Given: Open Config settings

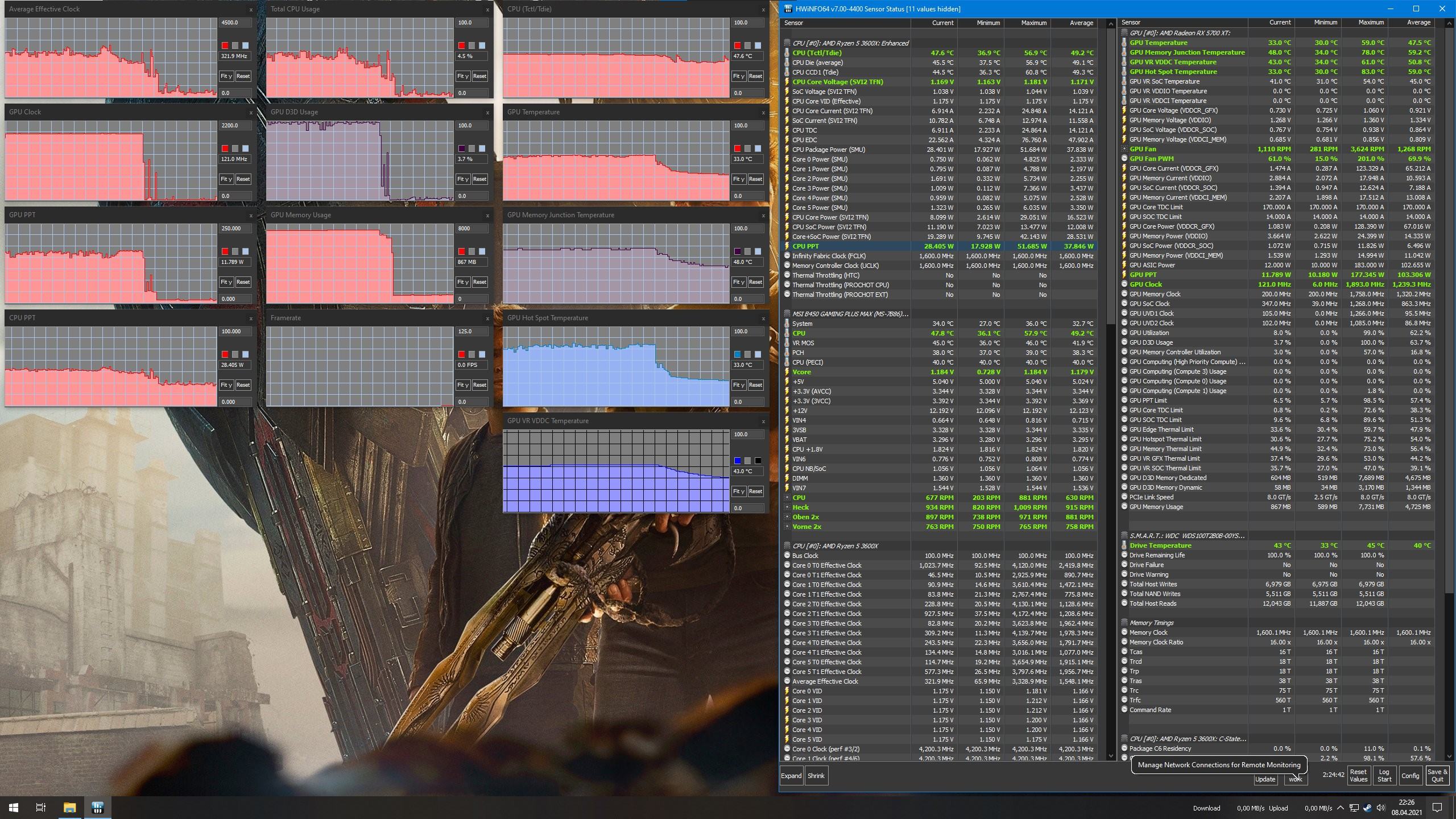Looking at the screenshot, I should 1410,776.
